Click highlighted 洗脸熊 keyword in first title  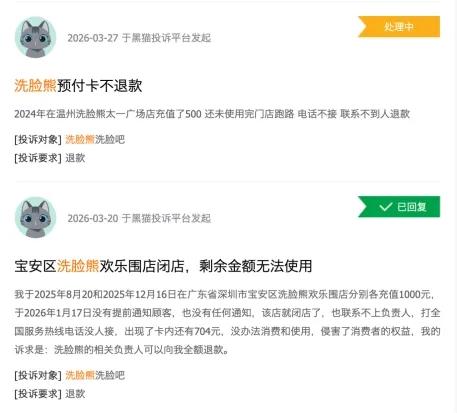coord(36,86)
